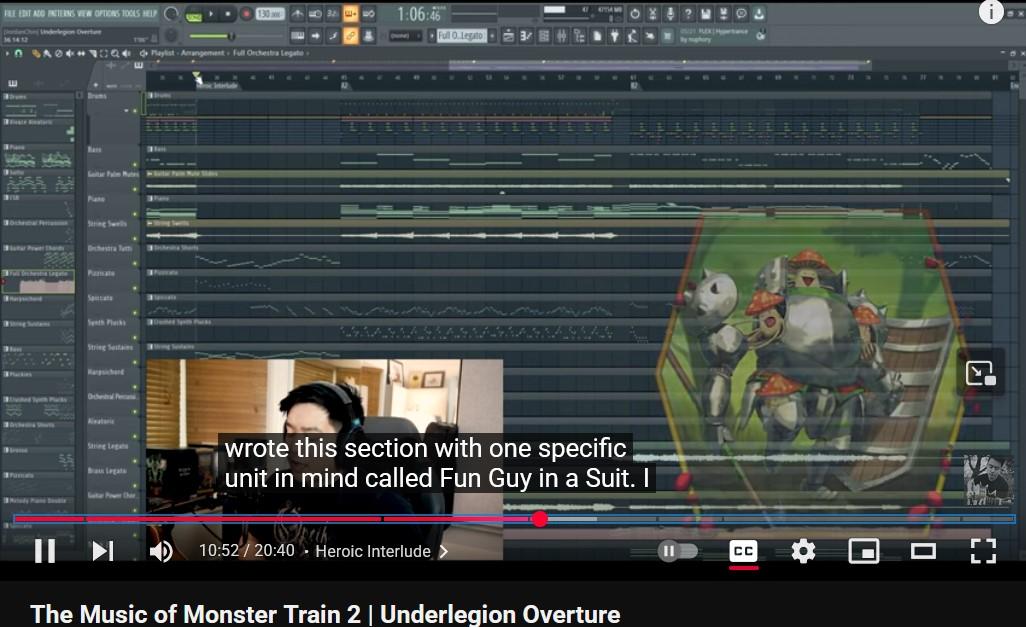Viewport: 1026px width, 627px height.
Task: Click the picture-in-picture overlay button on the video
Action: pos(980,374)
